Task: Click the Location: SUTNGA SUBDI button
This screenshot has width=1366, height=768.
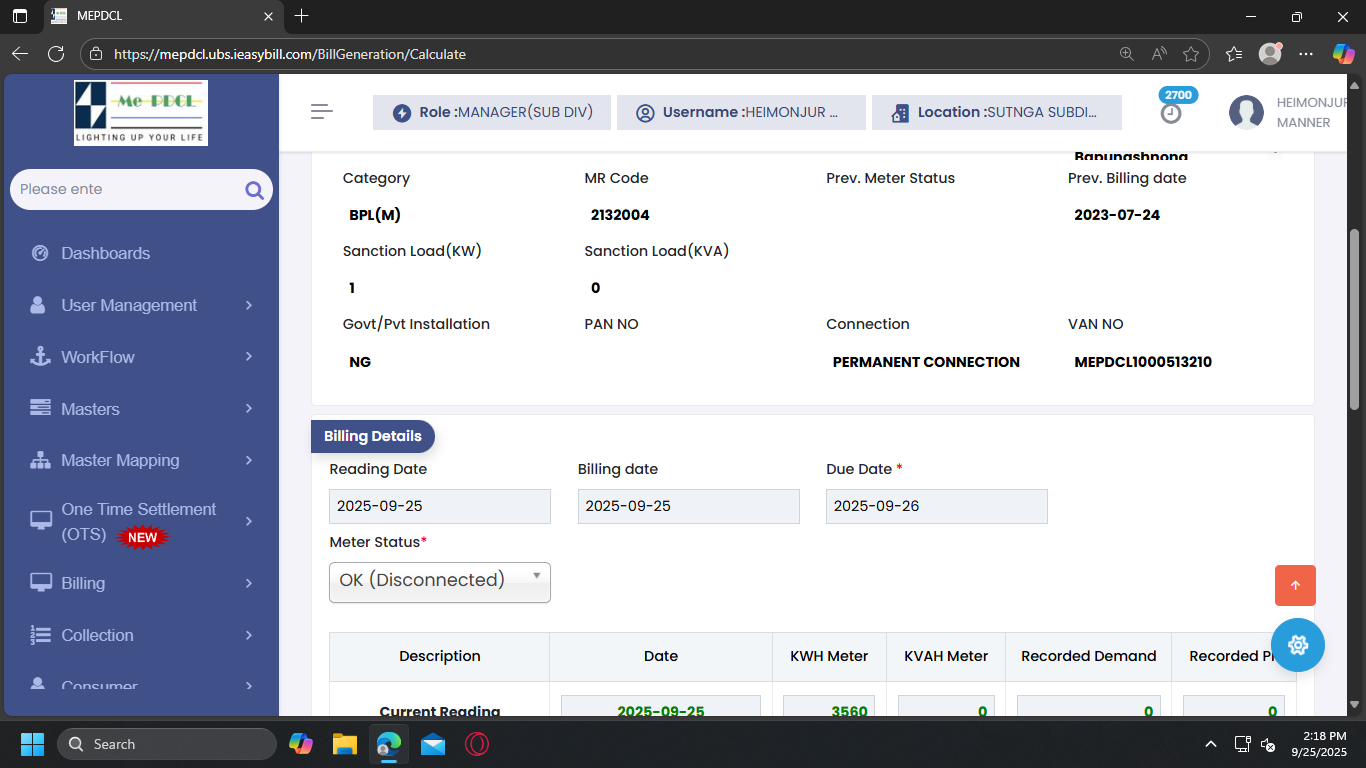Action: (997, 112)
